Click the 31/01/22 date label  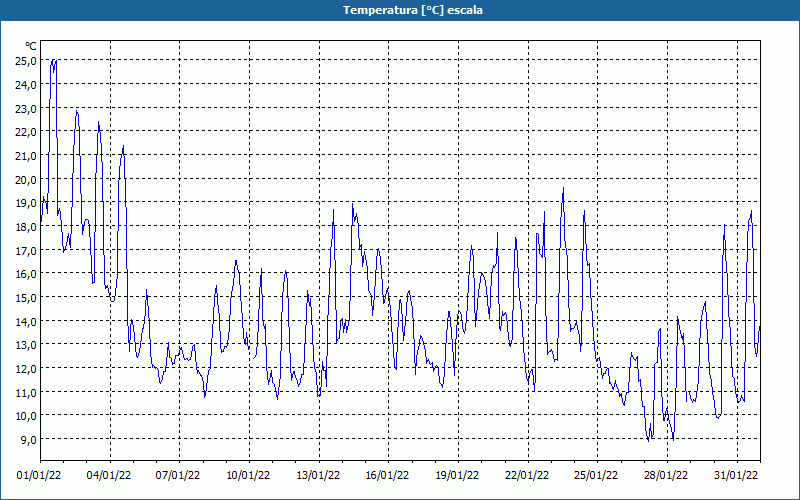736,476
